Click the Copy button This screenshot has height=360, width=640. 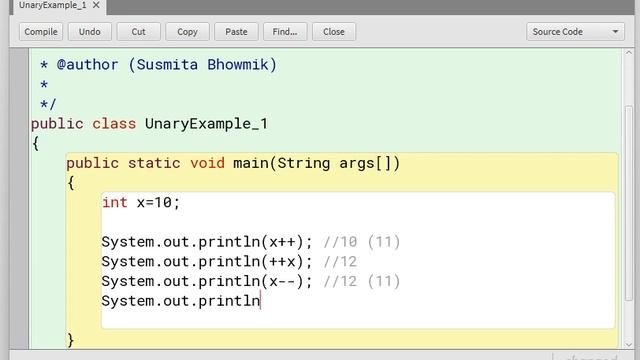point(187,32)
